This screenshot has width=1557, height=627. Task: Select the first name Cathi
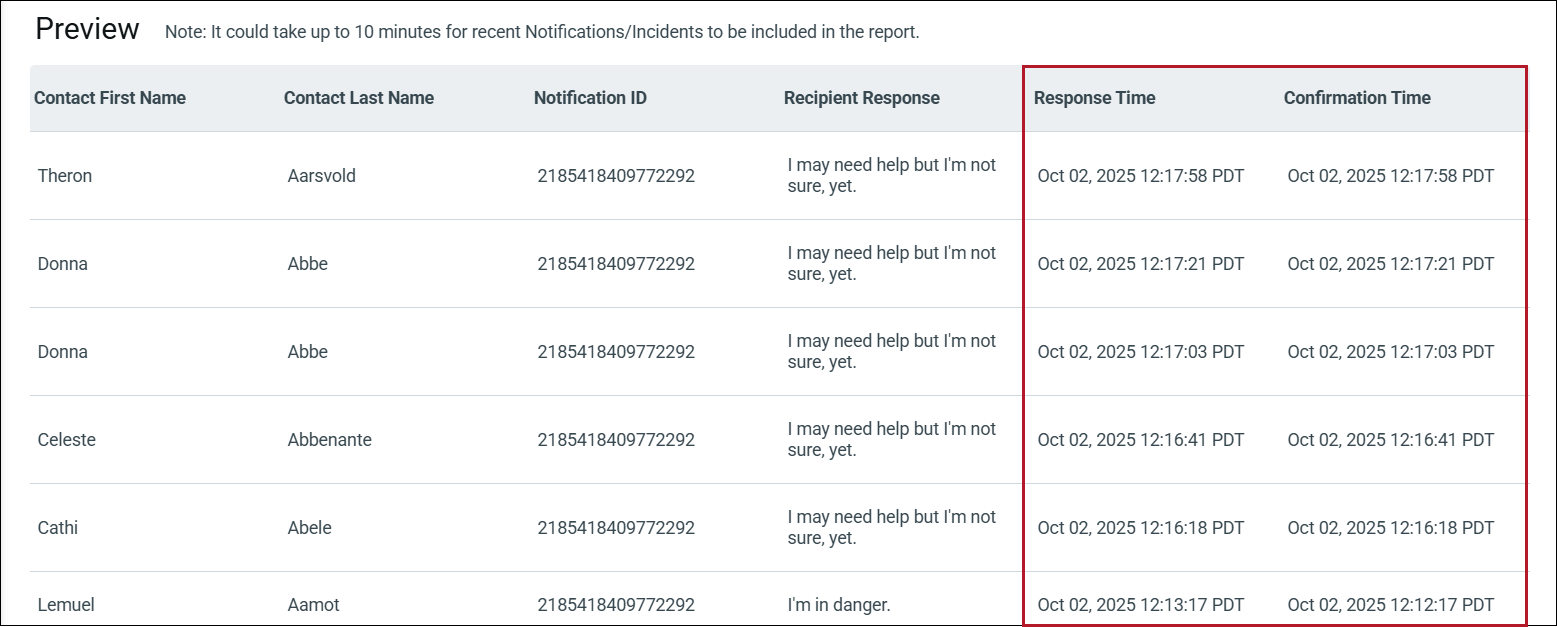[x=58, y=528]
